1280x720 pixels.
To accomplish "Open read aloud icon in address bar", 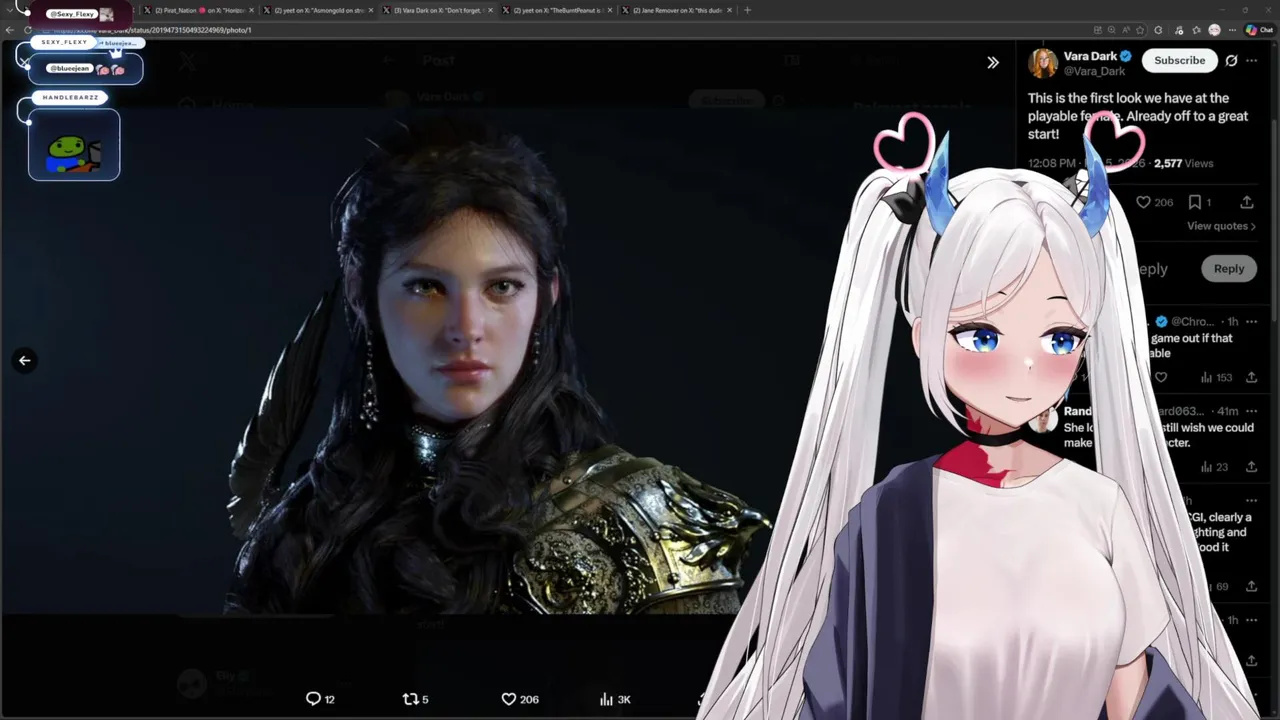I will point(1126,30).
